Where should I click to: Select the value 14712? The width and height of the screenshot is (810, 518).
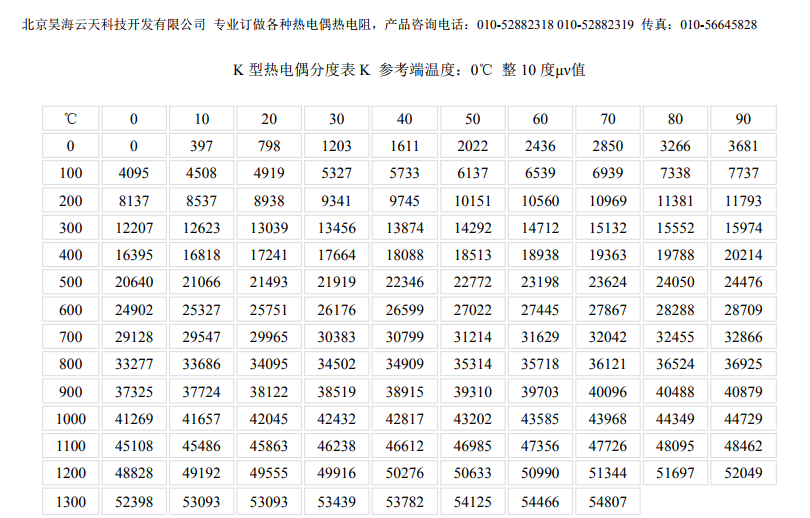pos(540,228)
